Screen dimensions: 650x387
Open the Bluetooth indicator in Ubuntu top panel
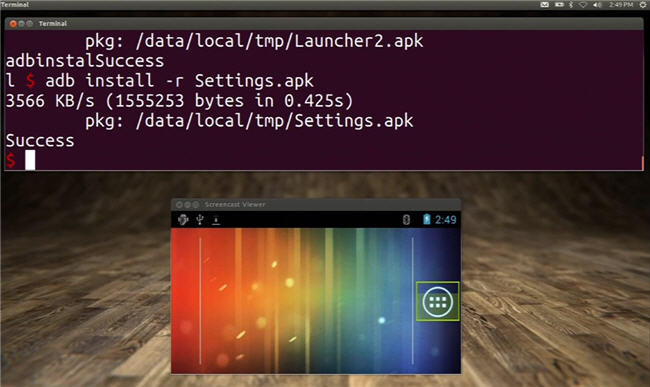[x=571, y=5]
